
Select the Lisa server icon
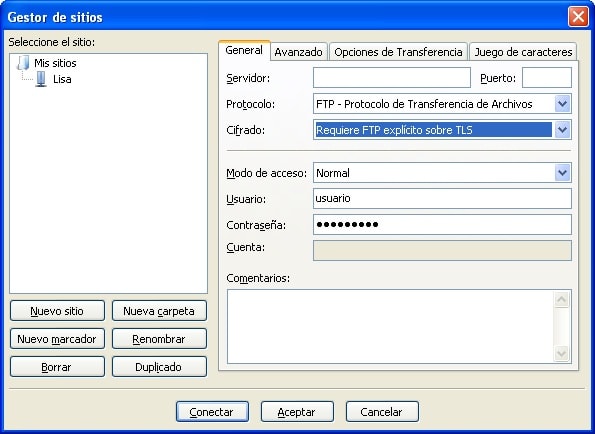[x=41, y=79]
